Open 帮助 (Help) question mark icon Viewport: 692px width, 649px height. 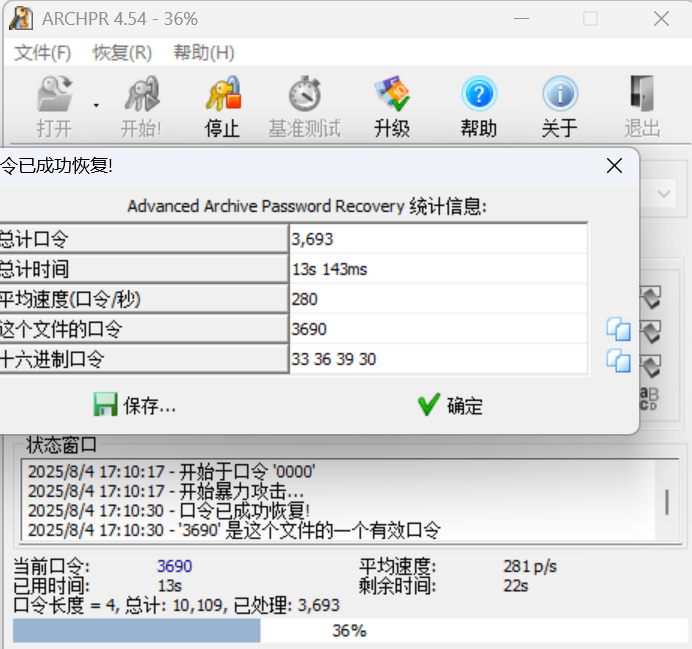pos(479,94)
